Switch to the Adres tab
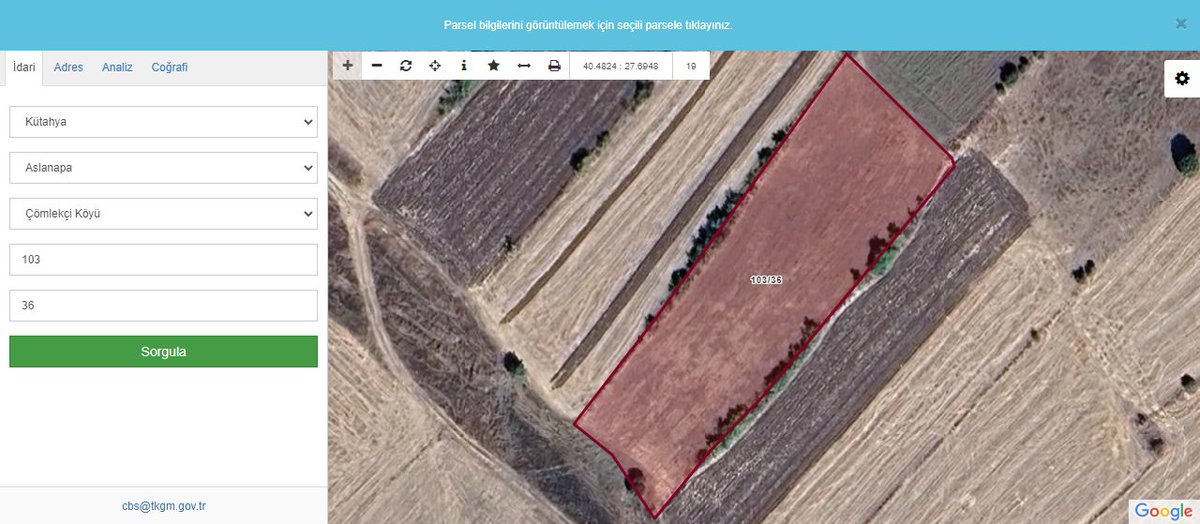Image resolution: width=1200 pixels, height=524 pixels. pos(68,67)
